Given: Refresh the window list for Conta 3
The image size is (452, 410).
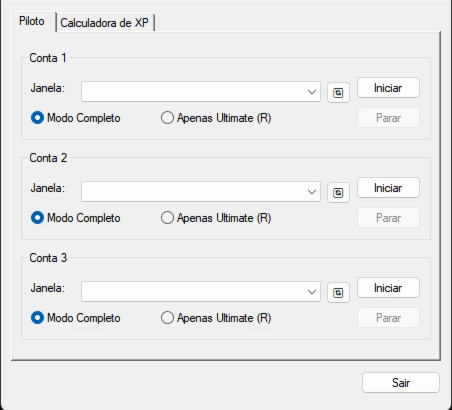Looking at the screenshot, I should (338, 292).
